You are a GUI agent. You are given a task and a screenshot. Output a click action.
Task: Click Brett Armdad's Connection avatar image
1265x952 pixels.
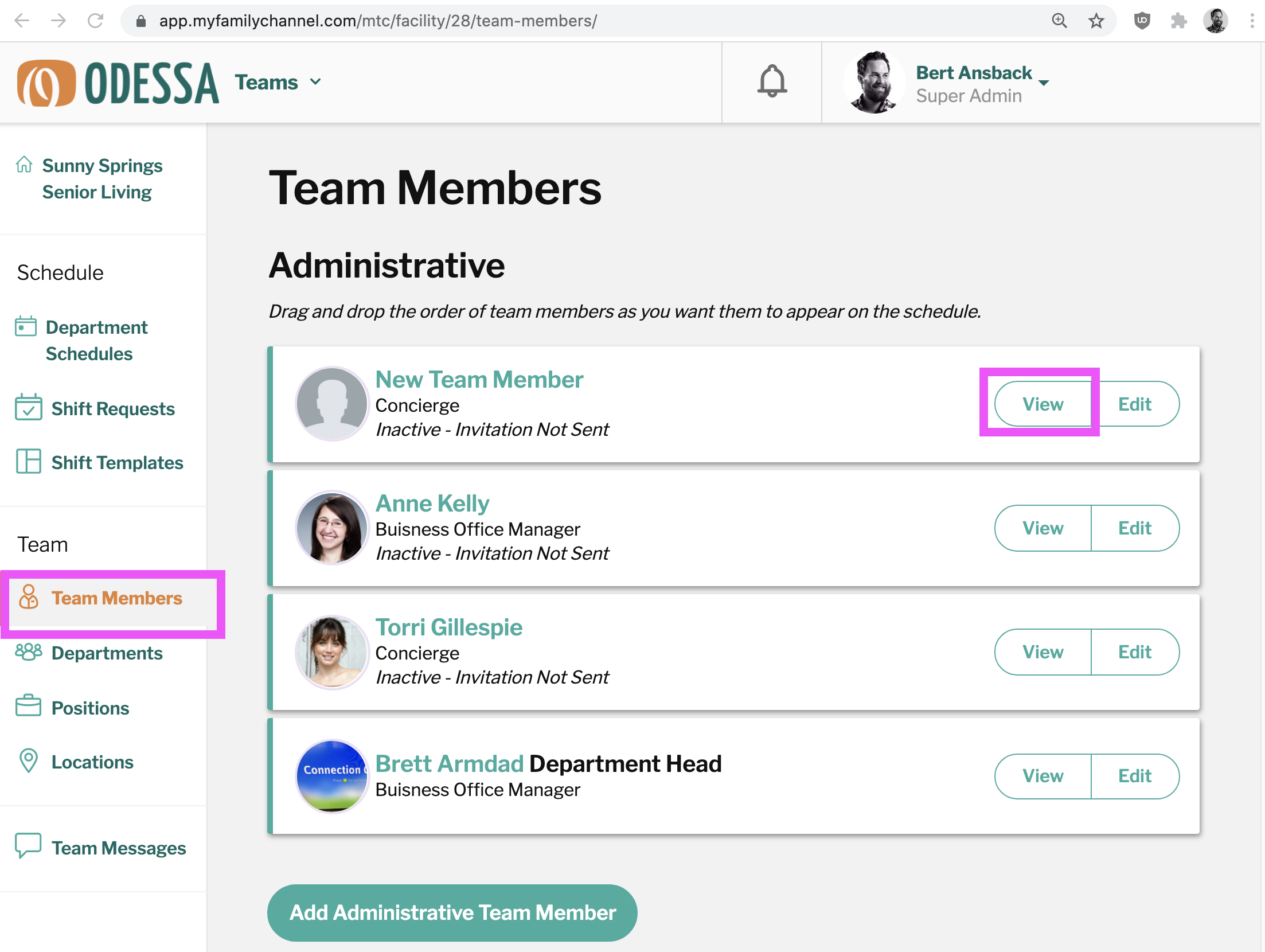331,776
